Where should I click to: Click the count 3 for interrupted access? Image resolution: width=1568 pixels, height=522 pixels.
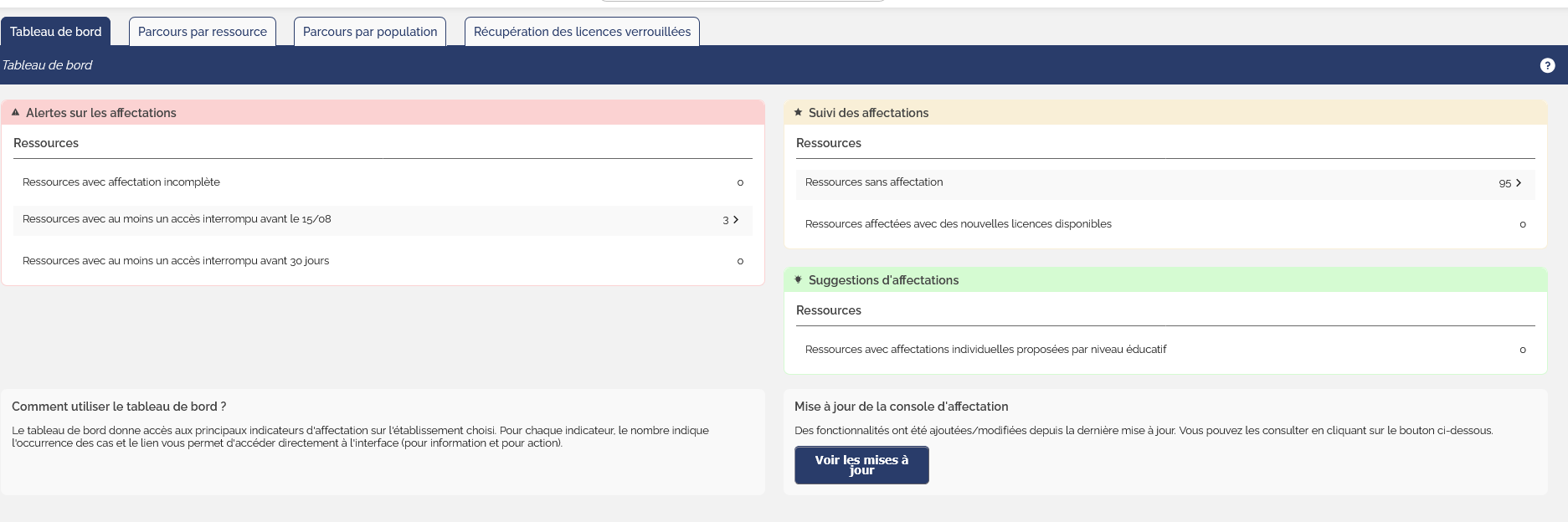click(x=726, y=220)
